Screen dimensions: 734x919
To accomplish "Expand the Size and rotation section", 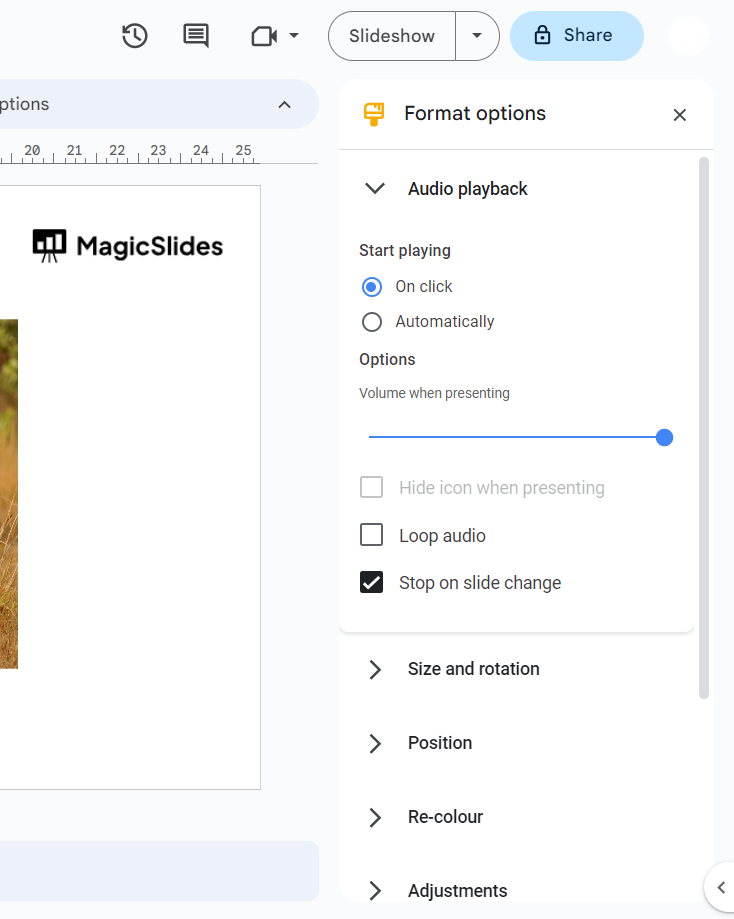I will pos(375,669).
